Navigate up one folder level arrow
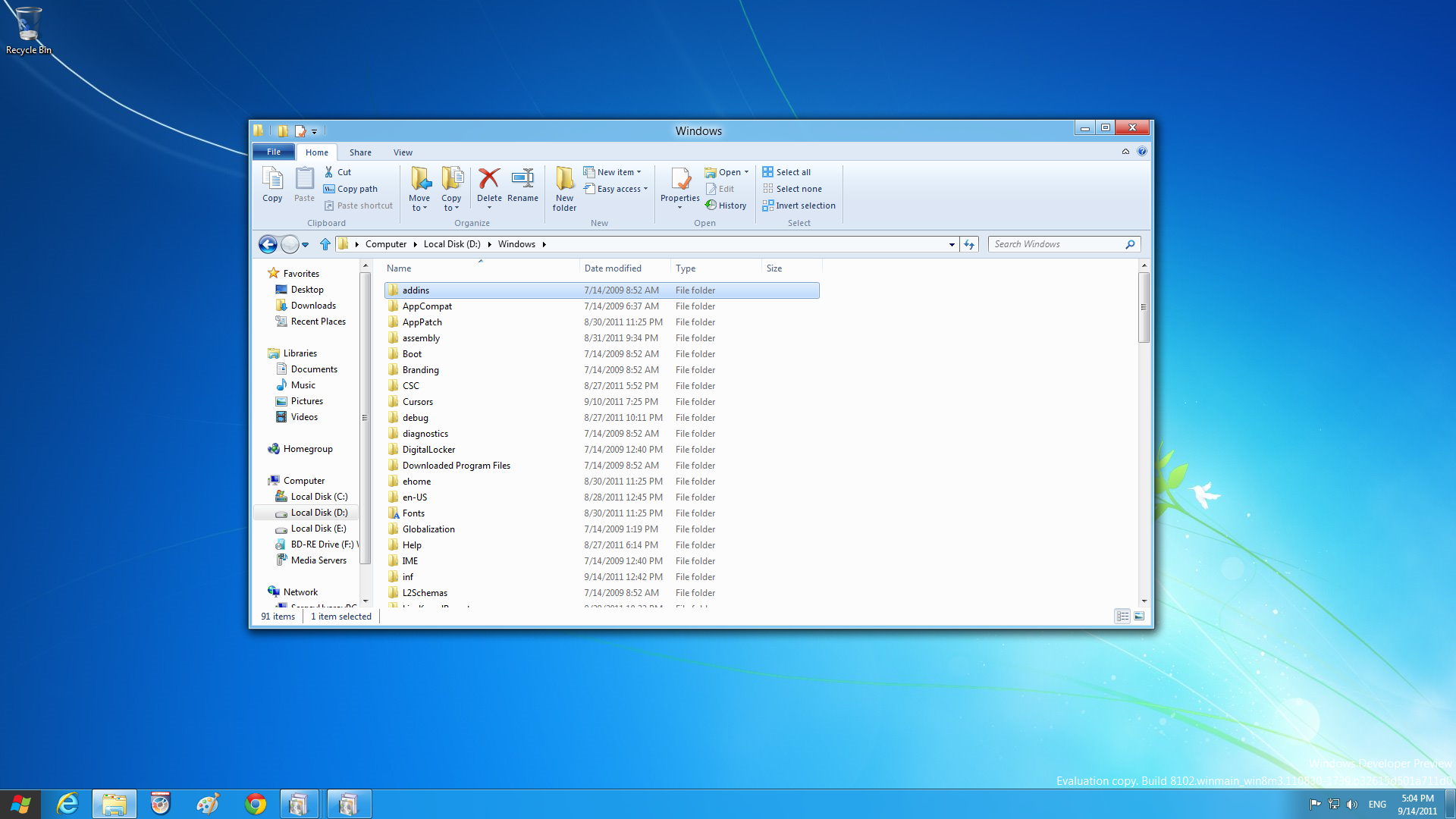This screenshot has height=819, width=1456. (x=325, y=244)
